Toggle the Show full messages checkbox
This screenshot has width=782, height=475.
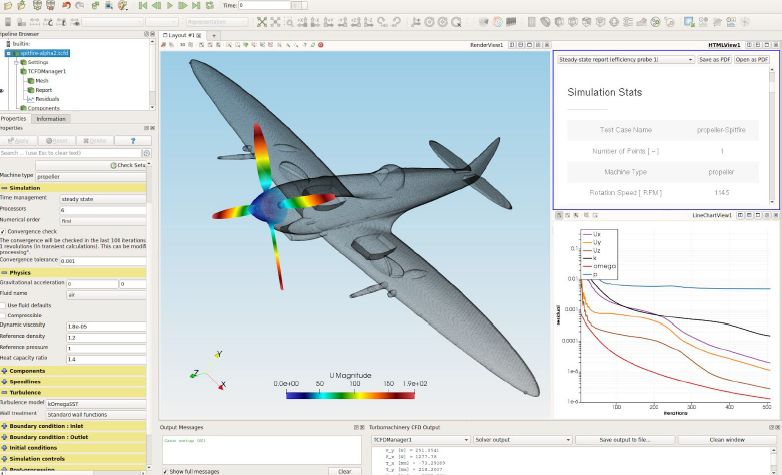[165, 471]
